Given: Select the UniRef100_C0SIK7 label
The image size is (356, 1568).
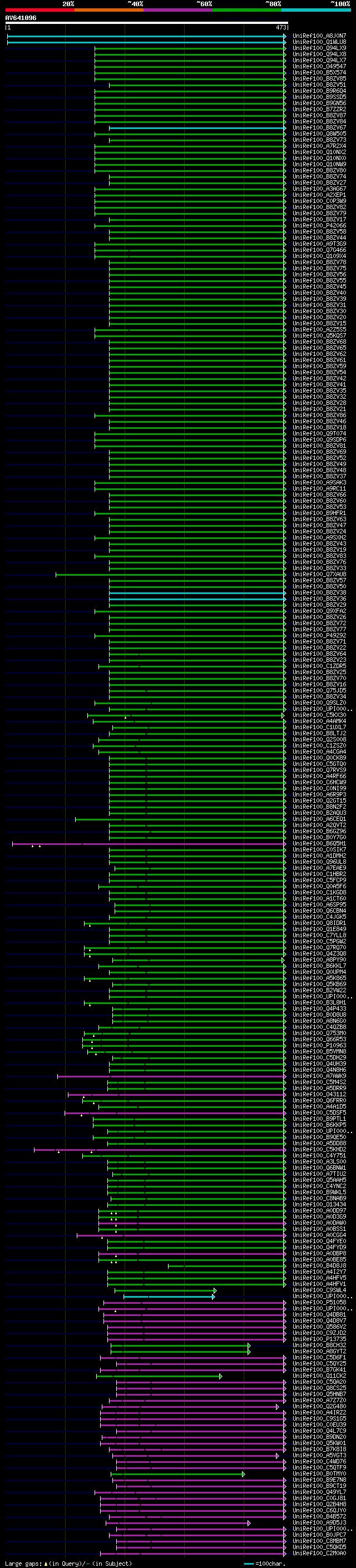Looking at the screenshot, I should point(319,850).
